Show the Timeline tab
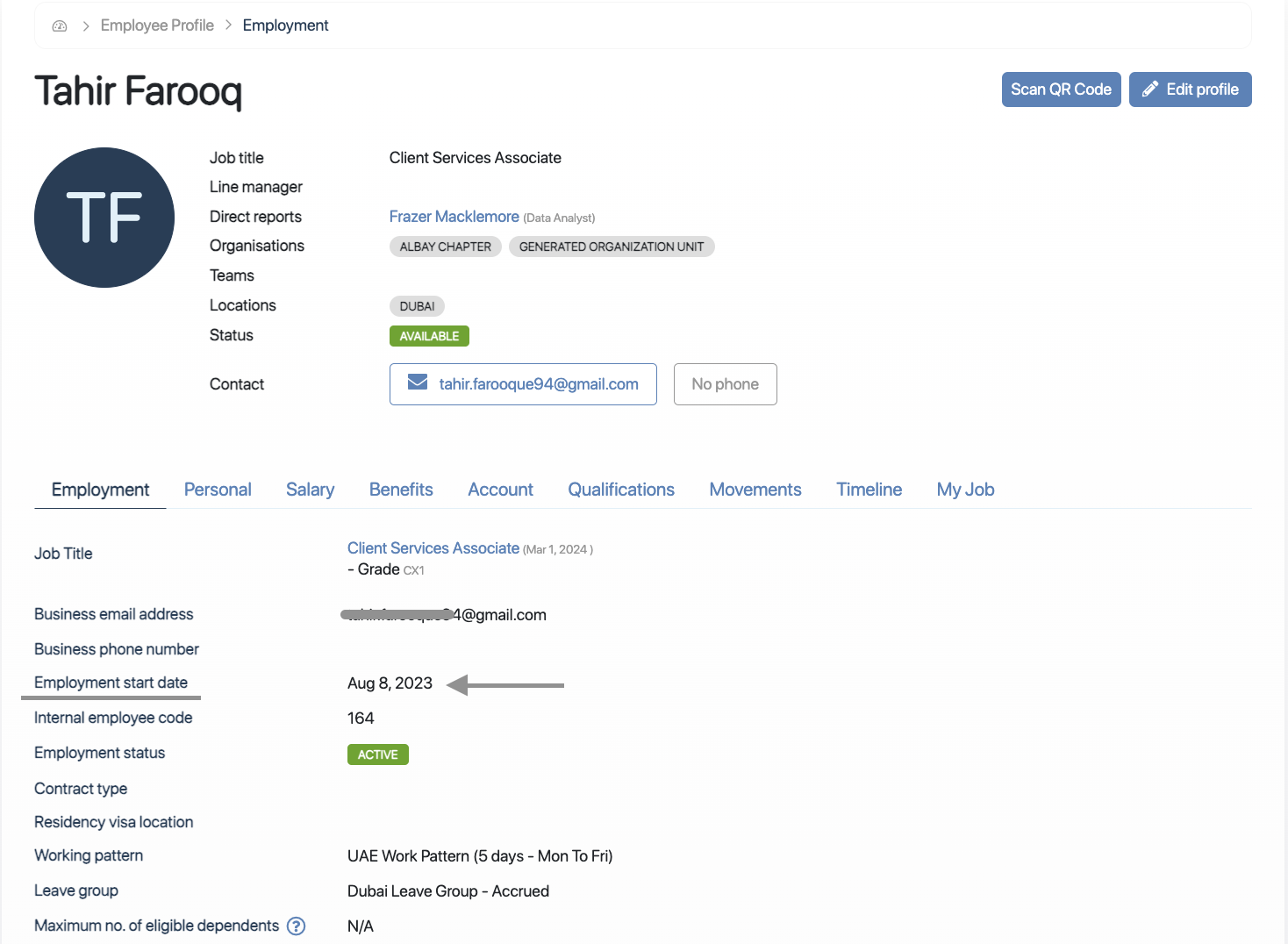1288x944 pixels. (869, 490)
